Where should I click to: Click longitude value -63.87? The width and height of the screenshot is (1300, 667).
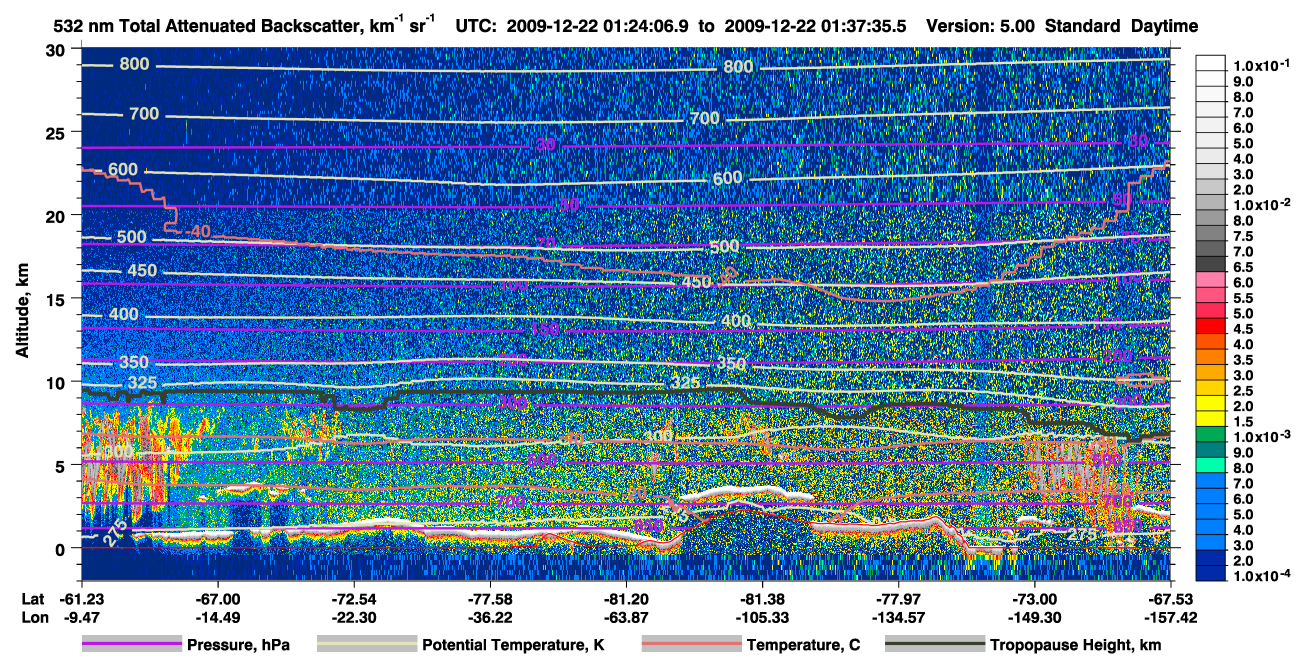point(626,617)
